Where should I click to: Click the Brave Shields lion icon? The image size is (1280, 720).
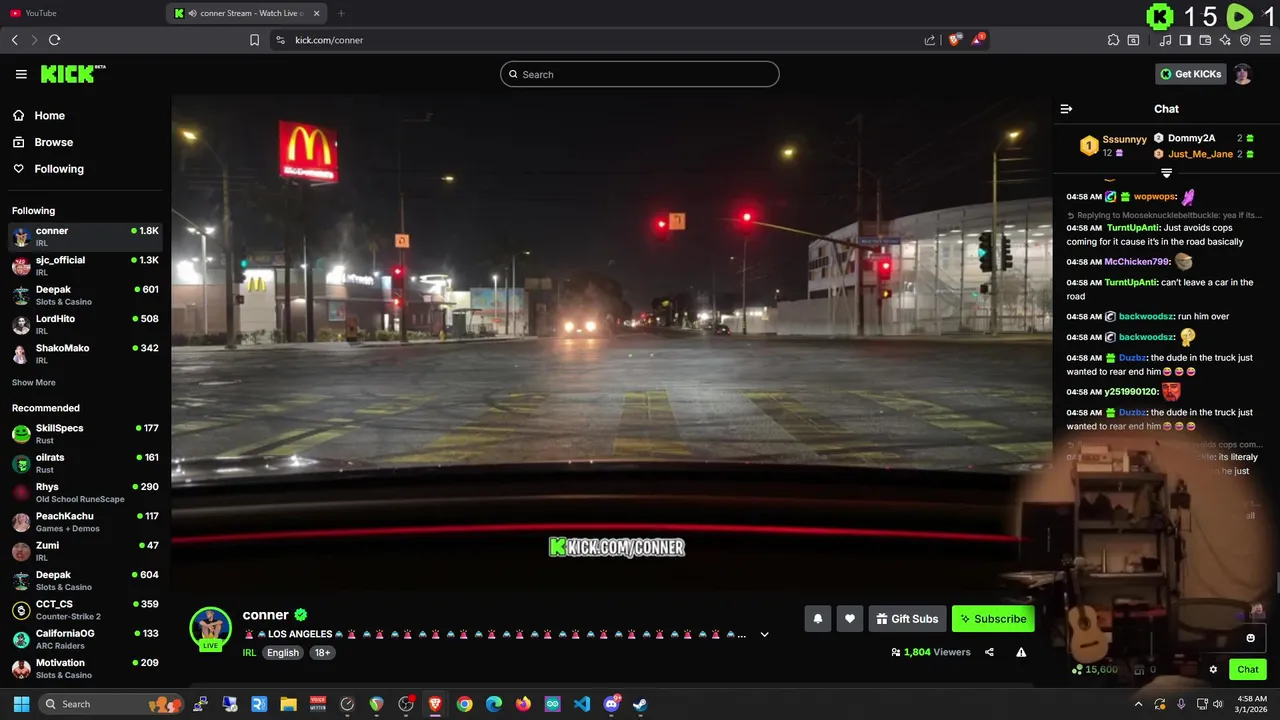pos(954,40)
